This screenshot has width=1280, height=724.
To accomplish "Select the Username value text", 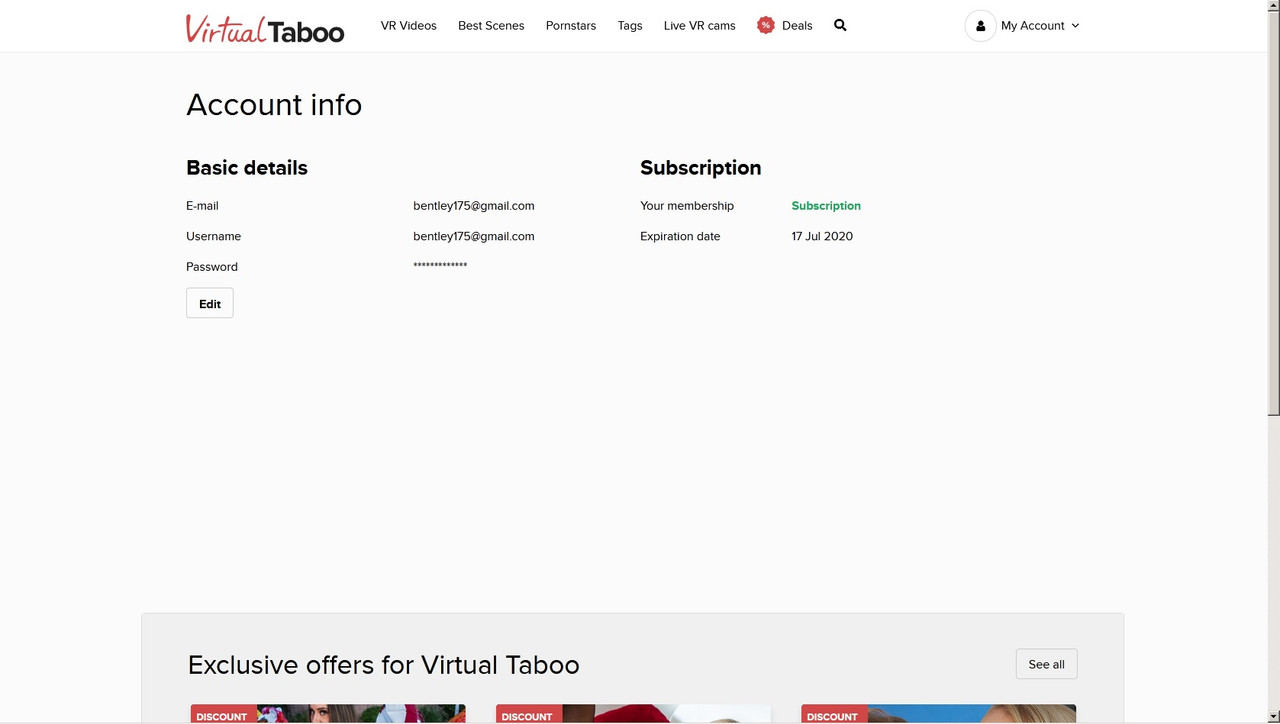I will (x=474, y=236).
